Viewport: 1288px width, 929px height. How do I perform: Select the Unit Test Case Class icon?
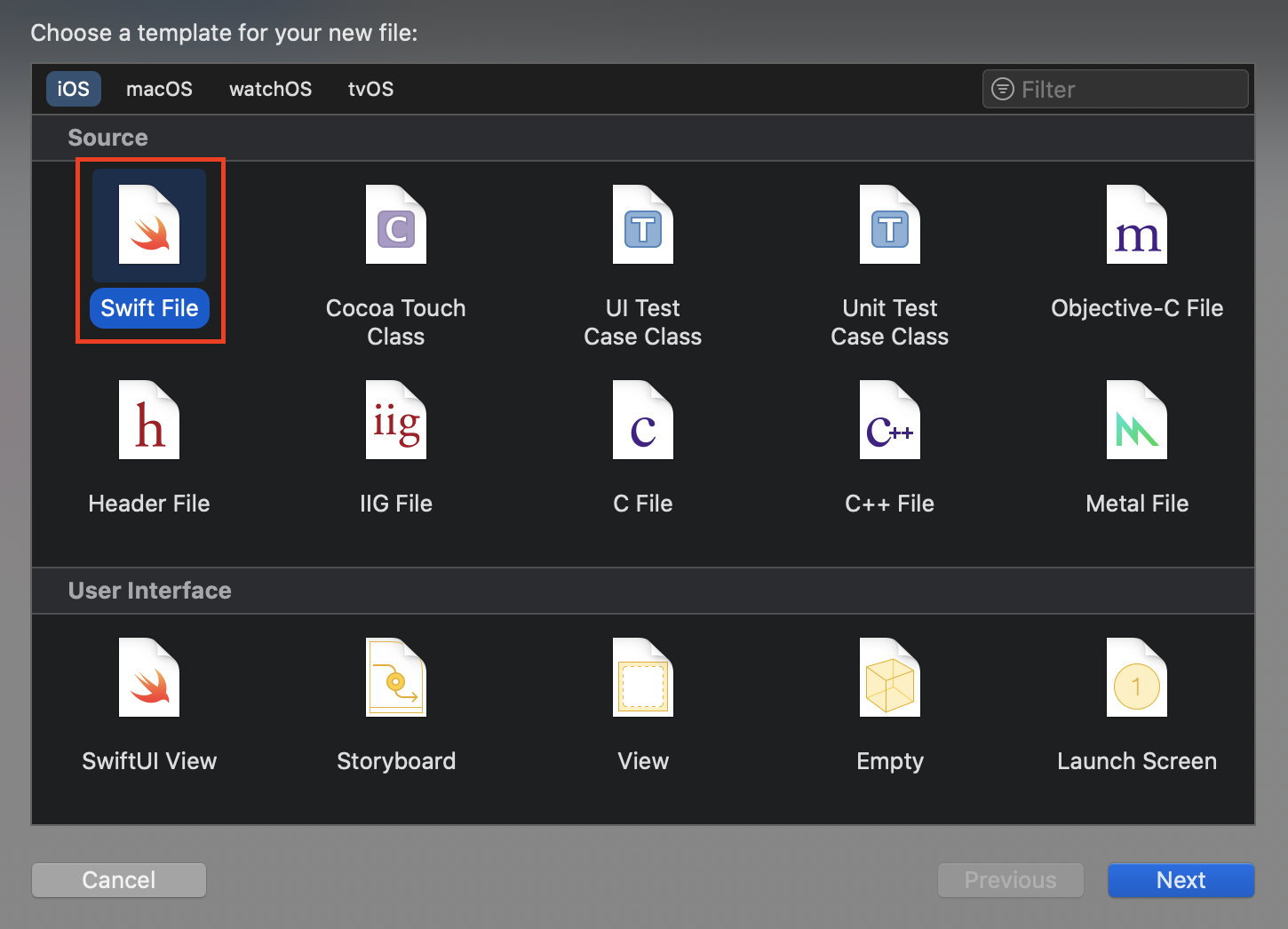coord(890,225)
